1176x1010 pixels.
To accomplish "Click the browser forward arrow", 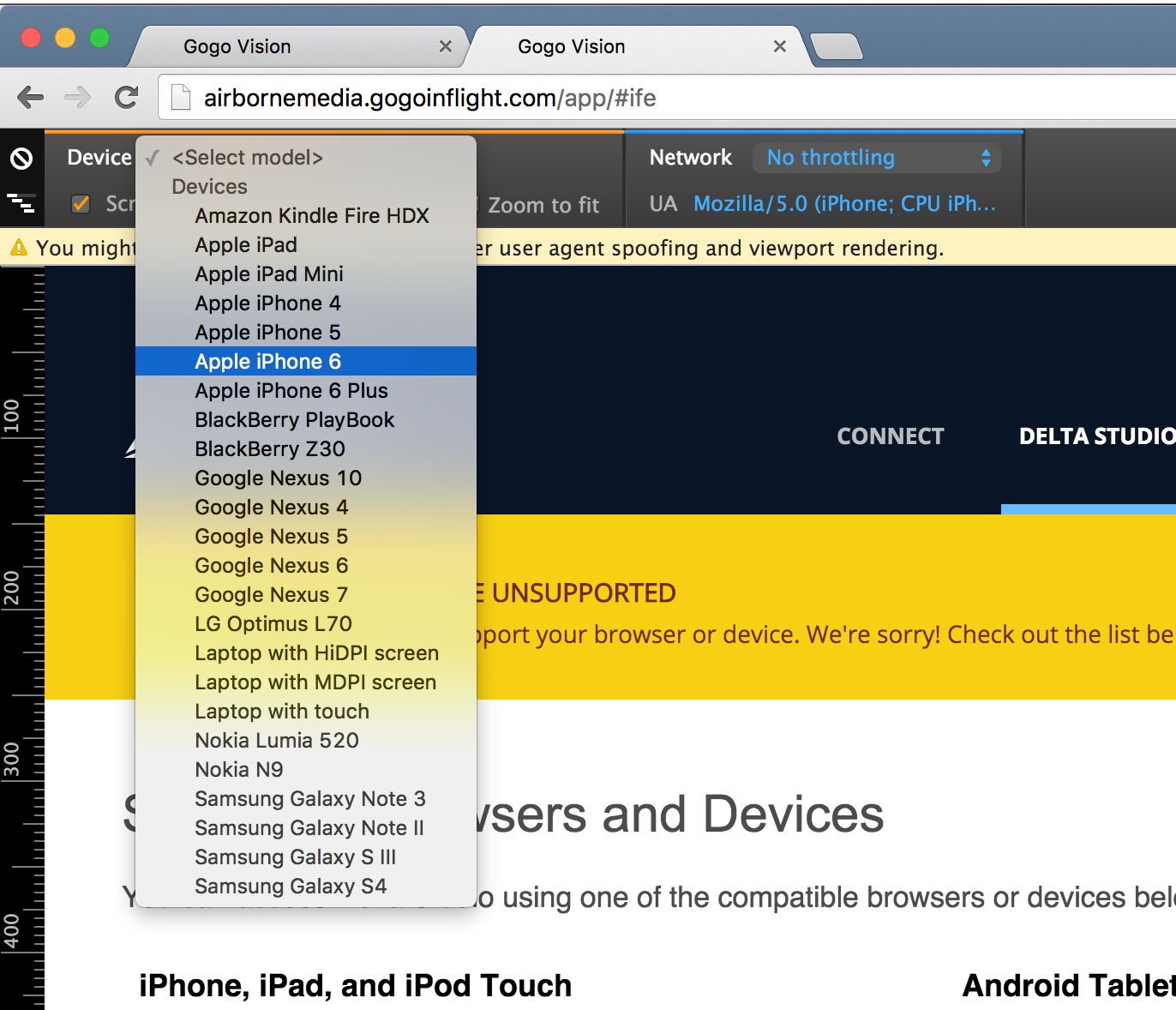I will click(x=77, y=98).
